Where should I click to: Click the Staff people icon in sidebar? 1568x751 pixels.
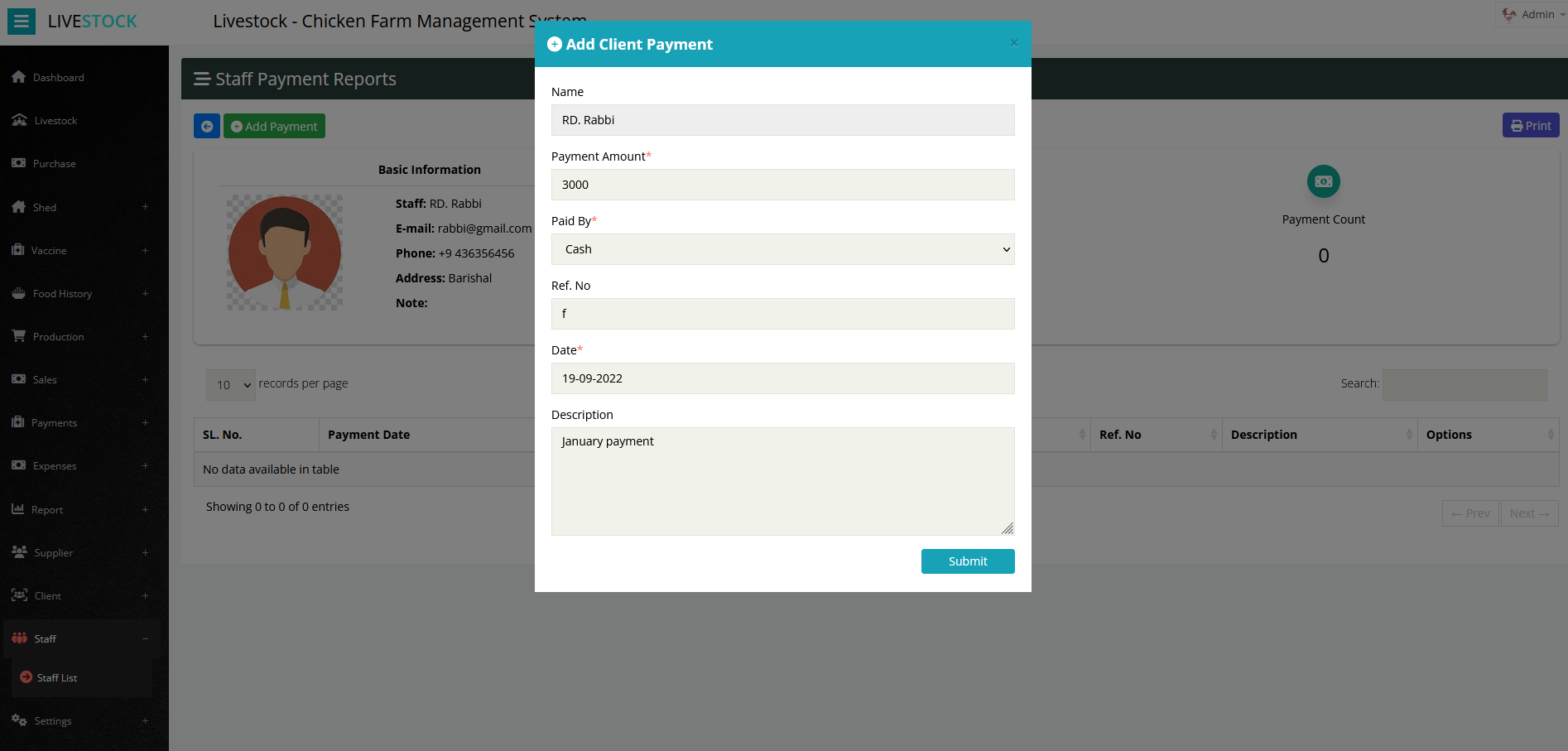(20, 638)
